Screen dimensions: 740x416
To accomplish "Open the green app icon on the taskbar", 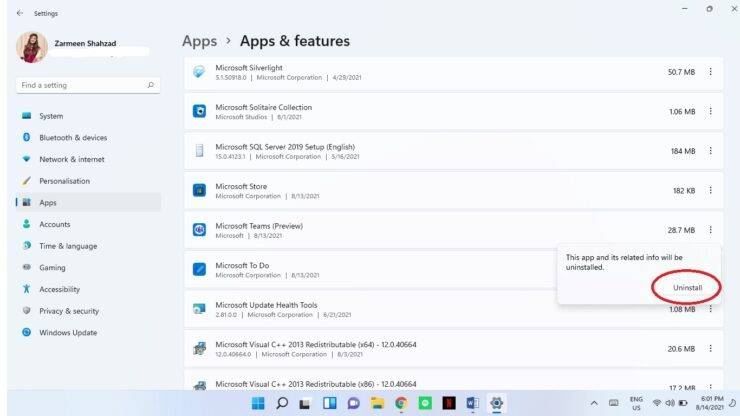I will click(x=425, y=403).
